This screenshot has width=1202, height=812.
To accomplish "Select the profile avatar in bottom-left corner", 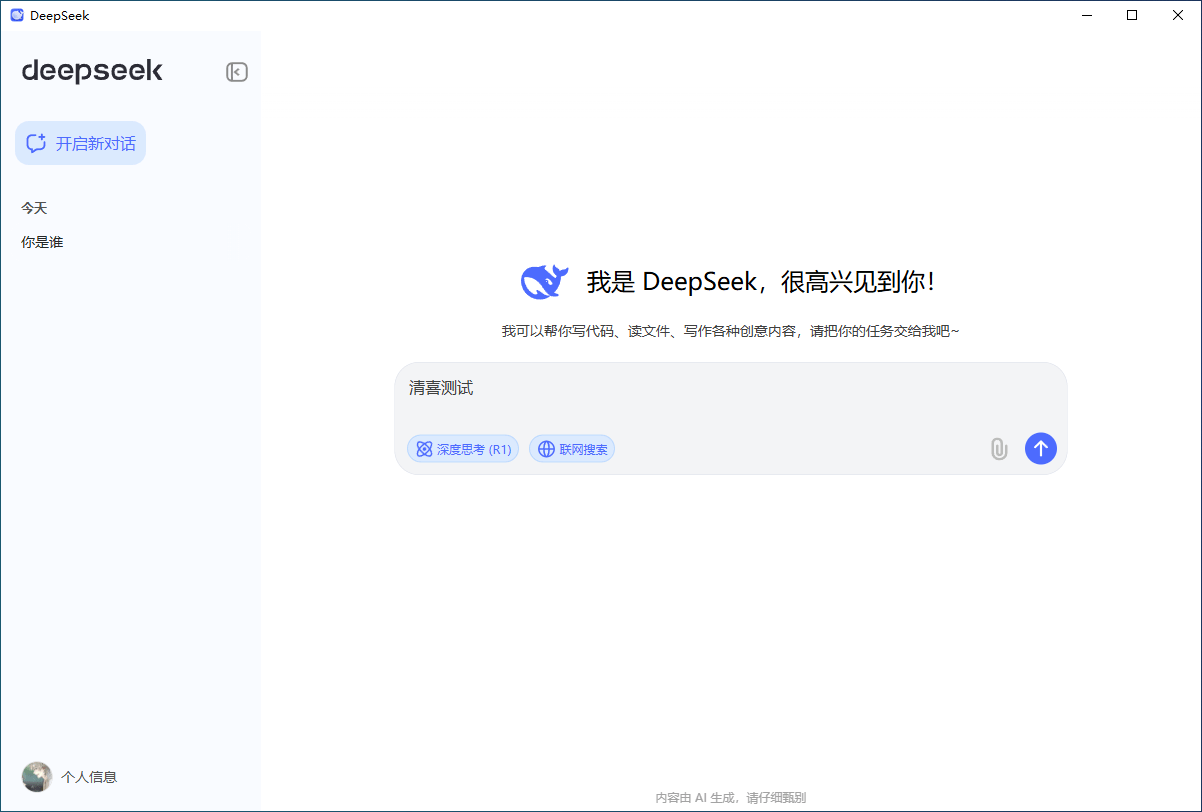I will coord(36,776).
